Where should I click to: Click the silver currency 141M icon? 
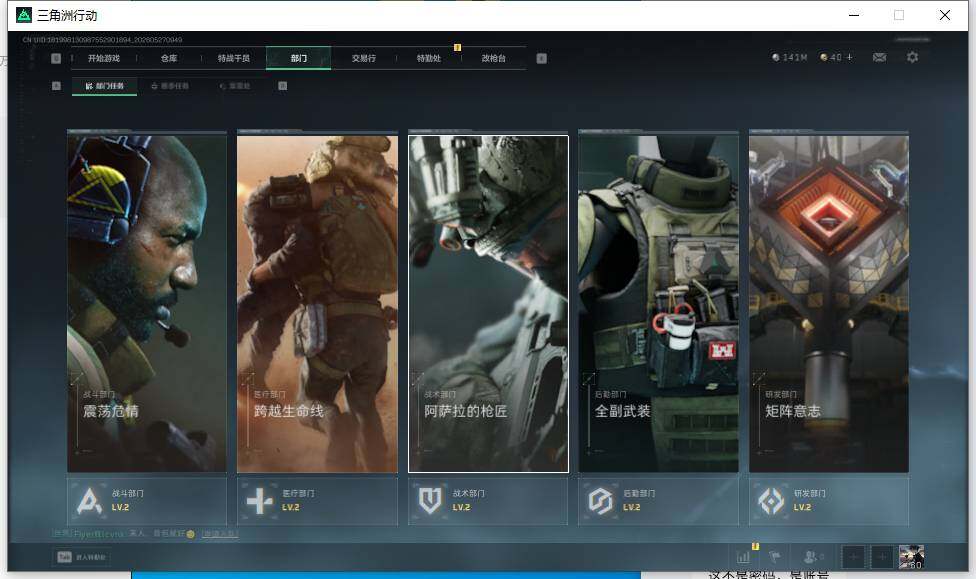coord(776,57)
